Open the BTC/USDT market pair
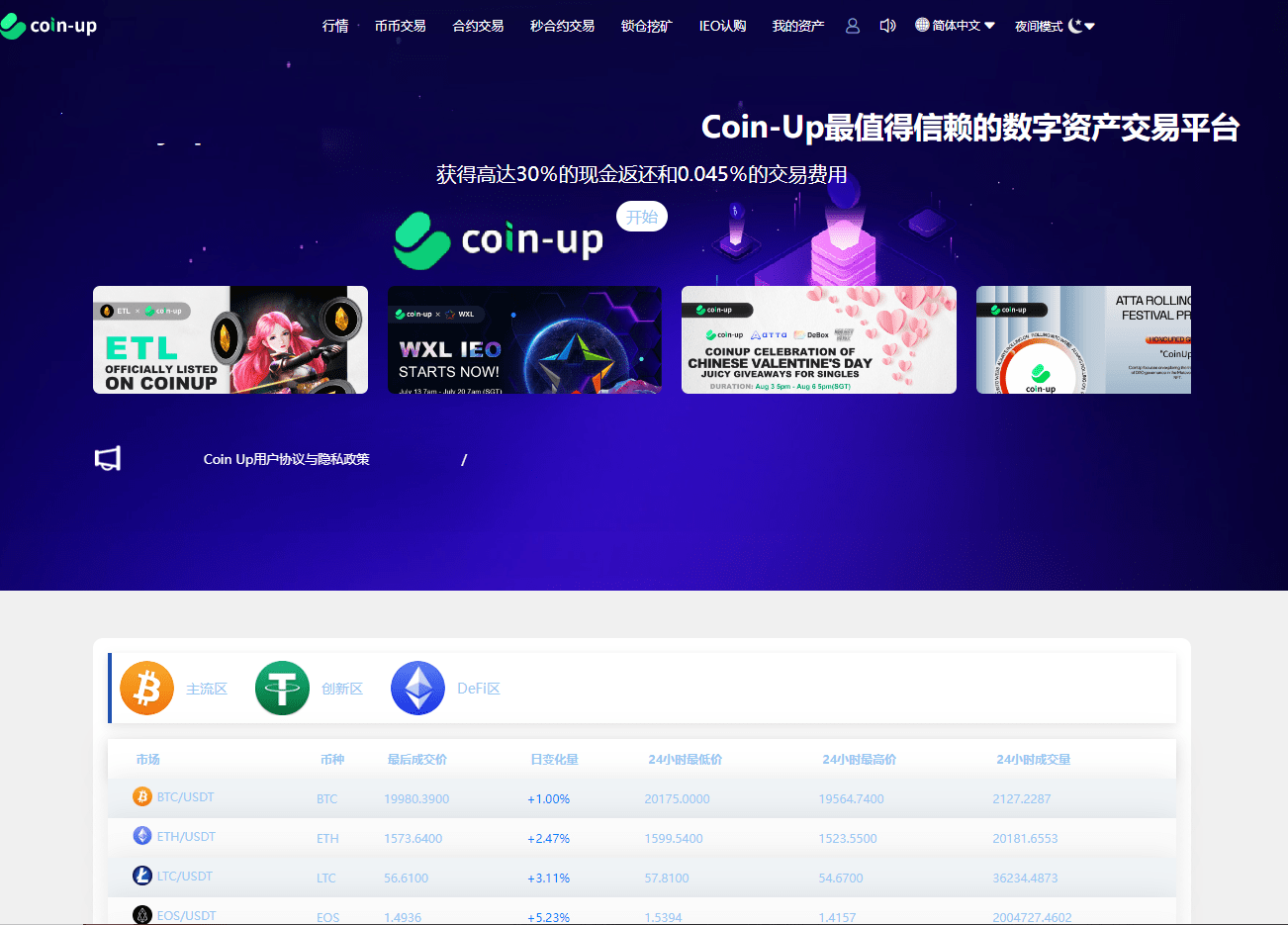 click(x=185, y=796)
